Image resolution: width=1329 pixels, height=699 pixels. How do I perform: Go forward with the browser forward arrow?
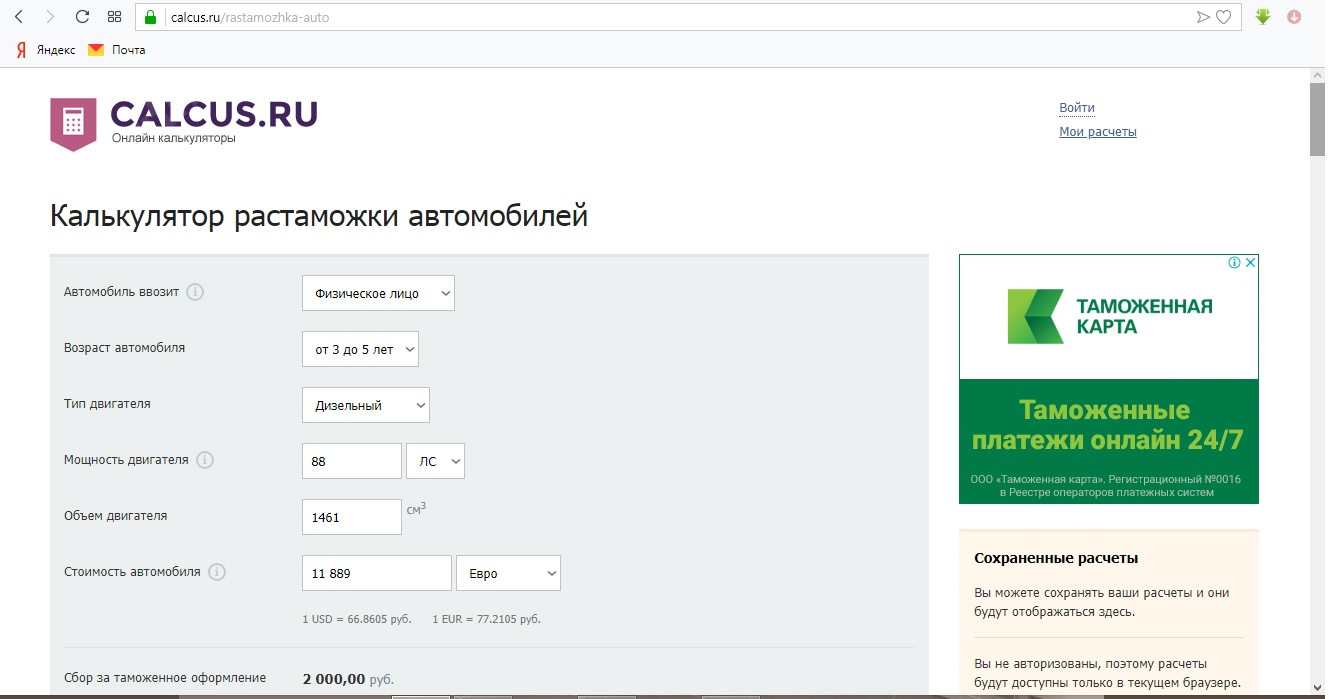click(51, 17)
